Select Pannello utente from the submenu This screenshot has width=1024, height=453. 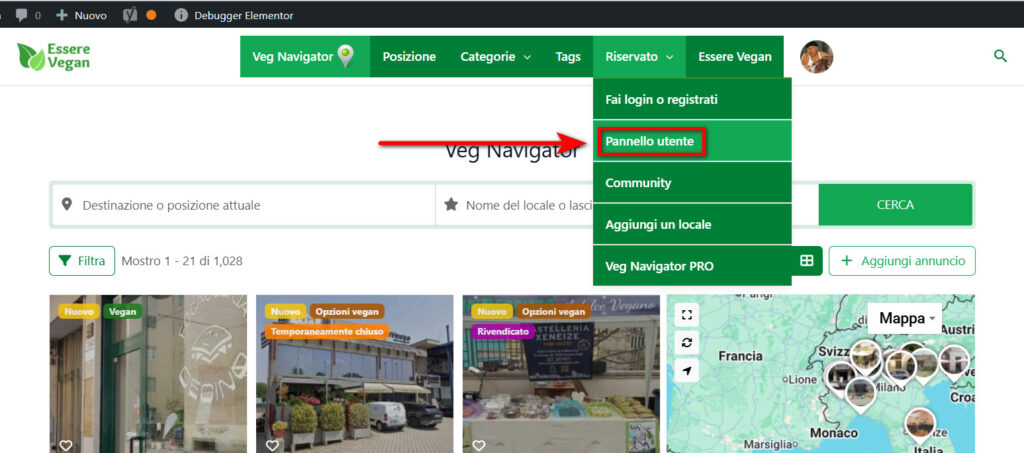(x=650, y=142)
